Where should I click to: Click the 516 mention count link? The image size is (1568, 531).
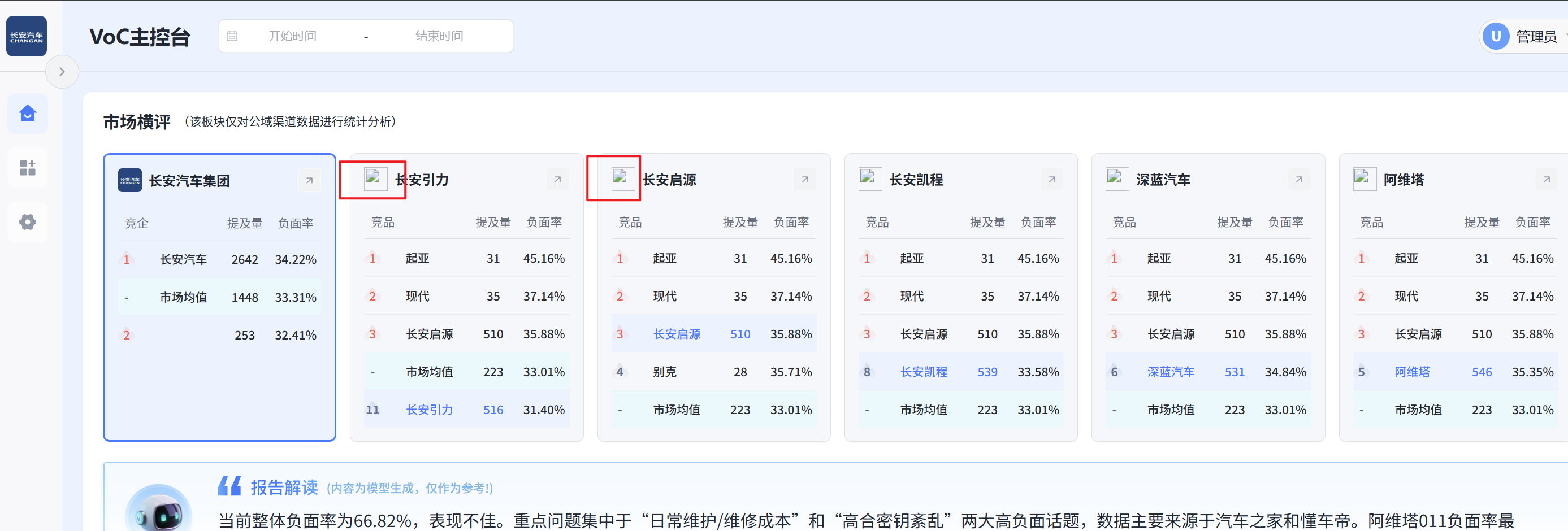tap(493, 410)
